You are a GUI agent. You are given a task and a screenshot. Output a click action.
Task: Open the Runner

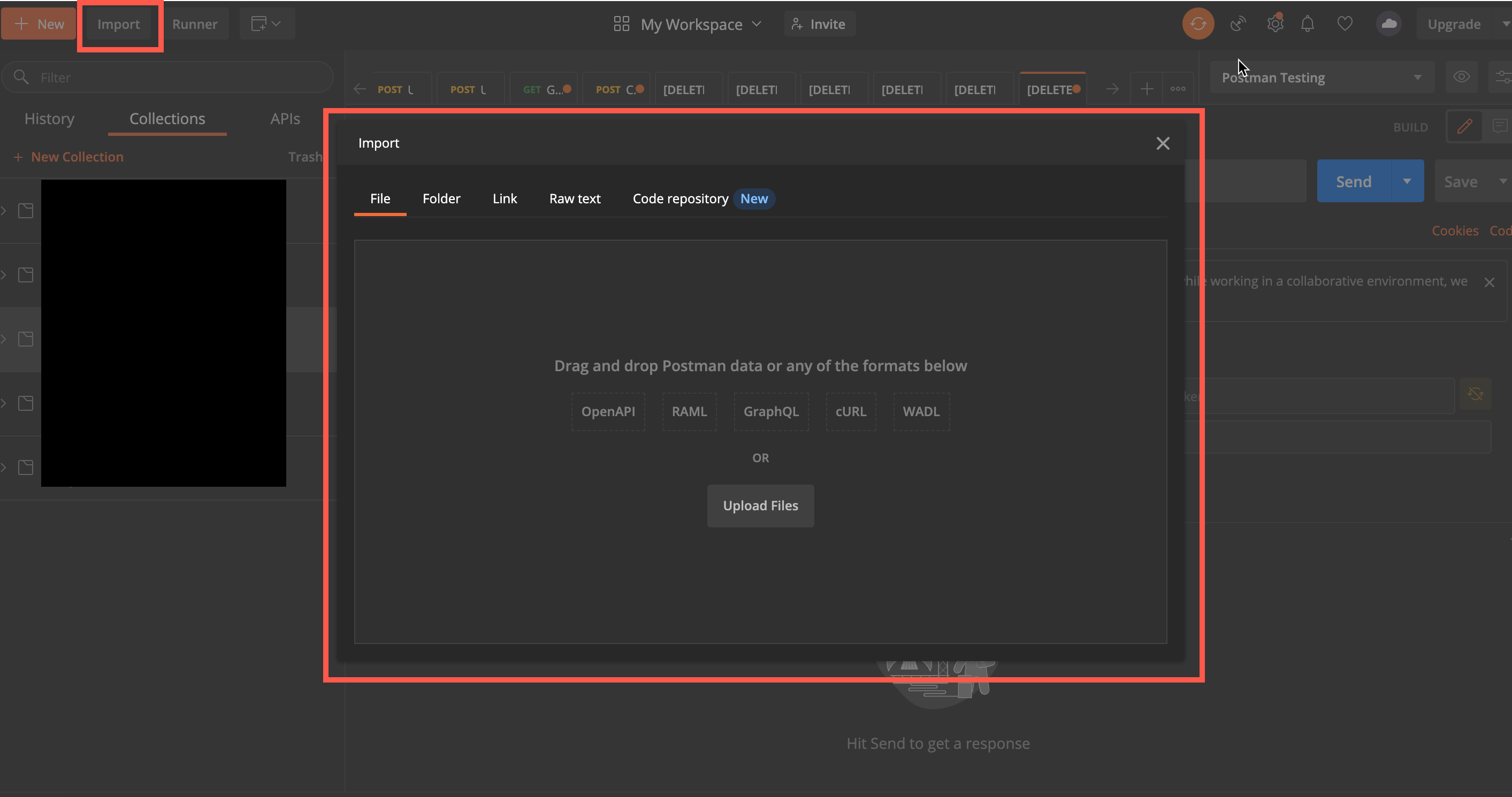coord(195,24)
